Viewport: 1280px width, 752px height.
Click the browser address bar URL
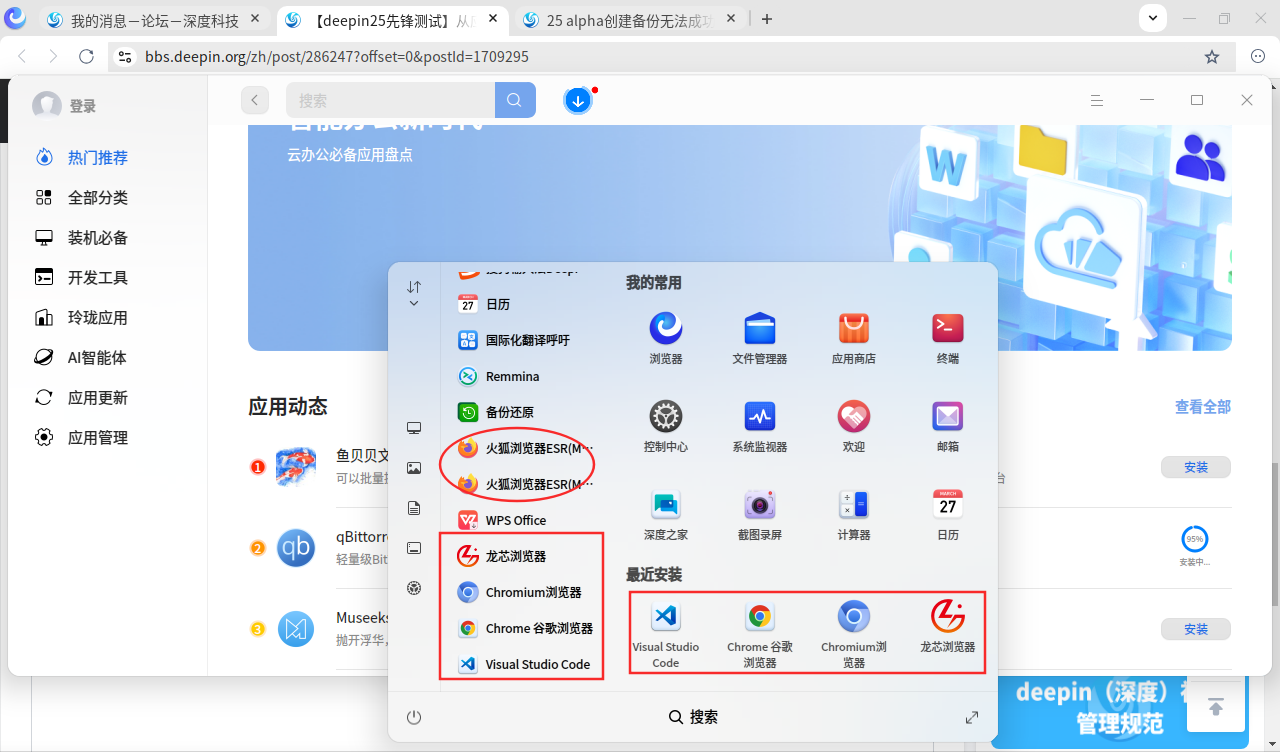pyautogui.click(x=337, y=57)
